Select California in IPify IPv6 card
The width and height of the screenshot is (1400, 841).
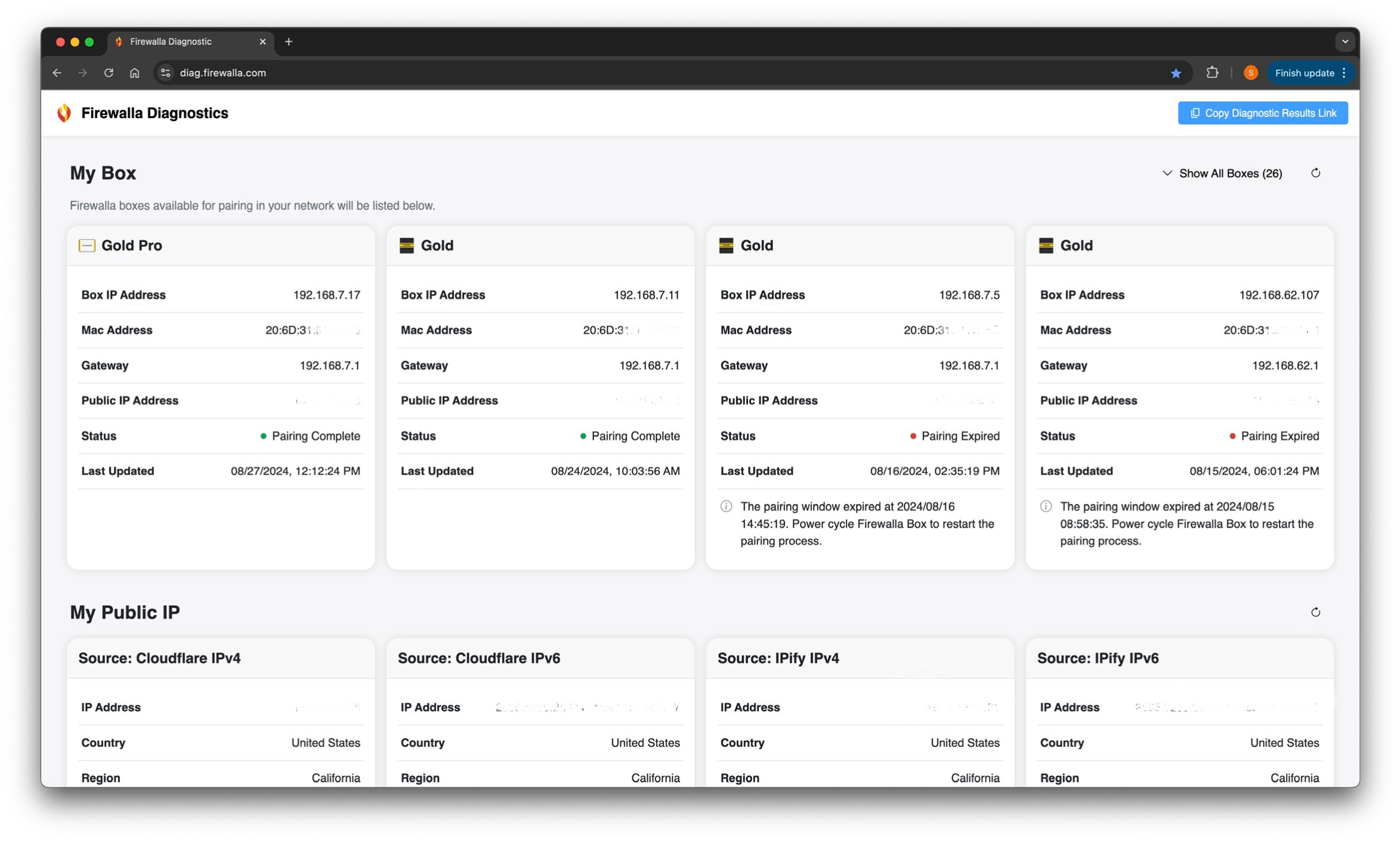pyautogui.click(x=1294, y=778)
